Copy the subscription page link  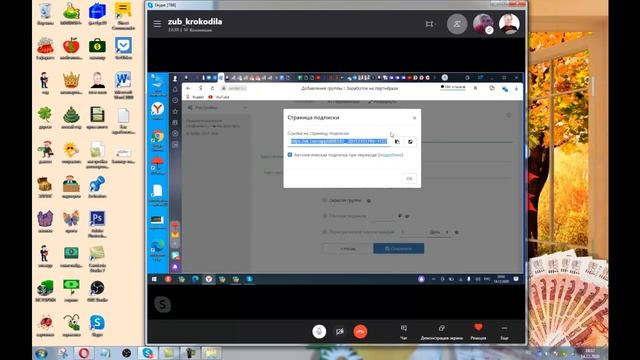pos(397,142)
